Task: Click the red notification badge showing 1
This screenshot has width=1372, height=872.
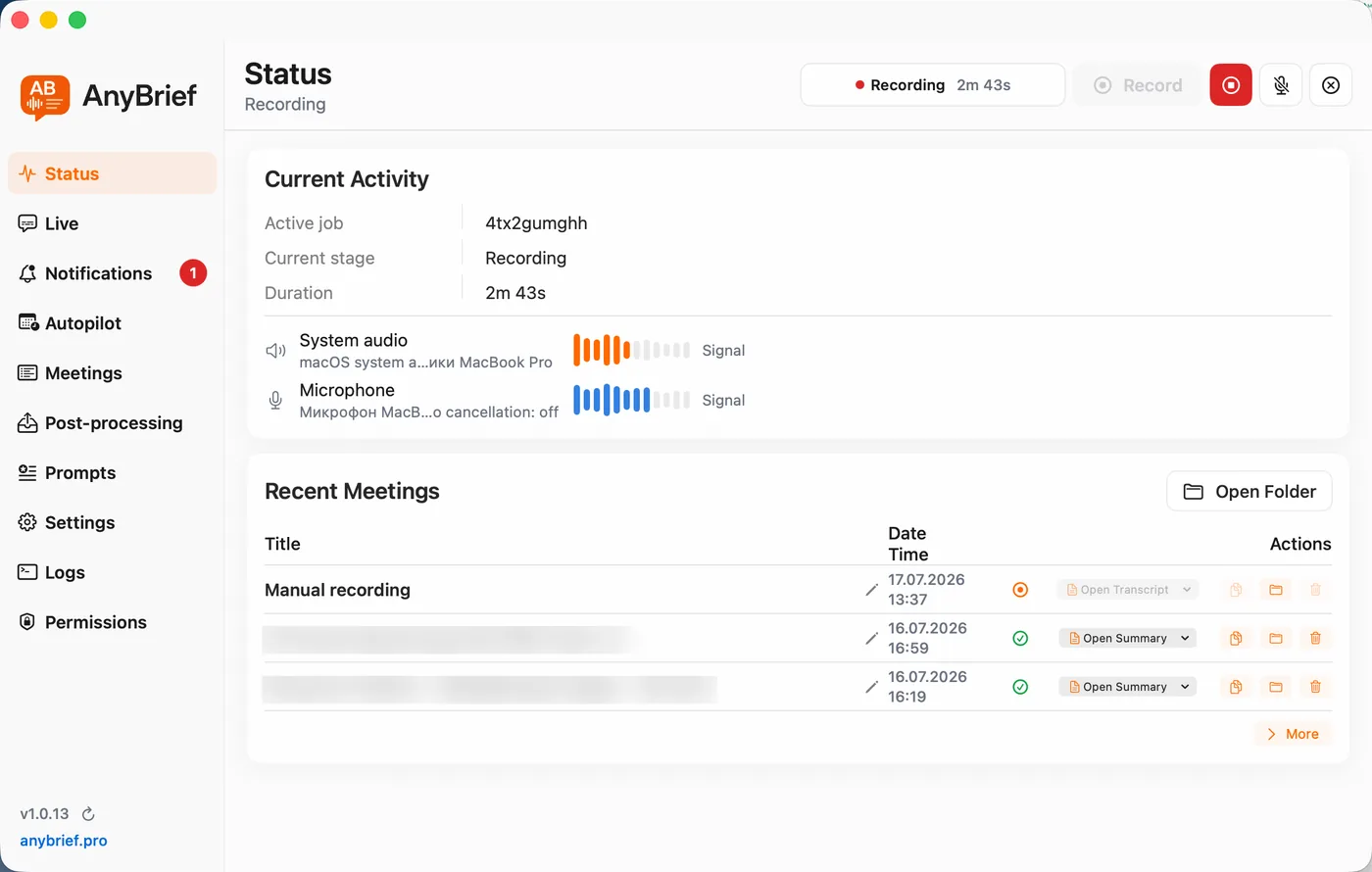Action: 193,273
